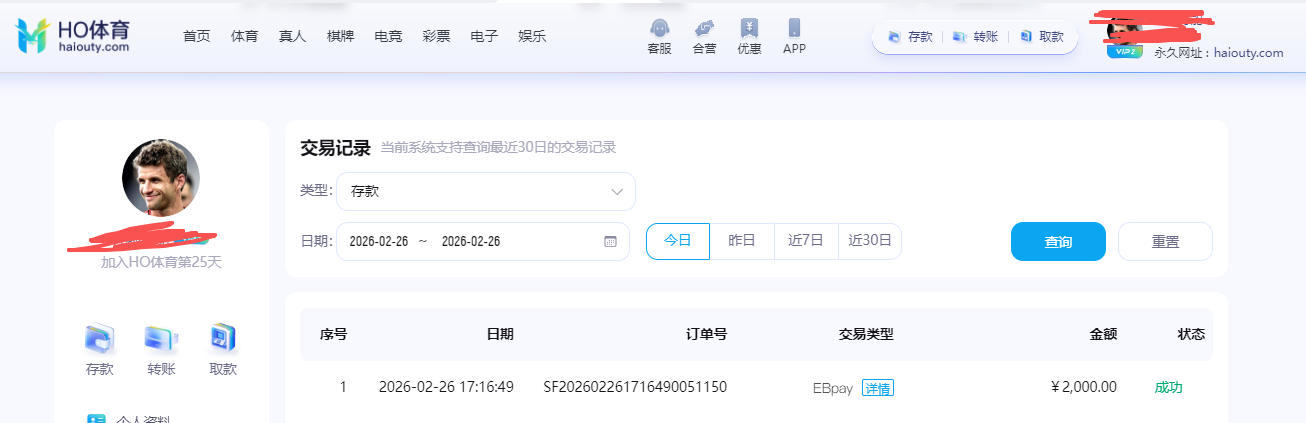Select the 近30日 date range option
Viewport: 1306px width, 423px height.
870,241
